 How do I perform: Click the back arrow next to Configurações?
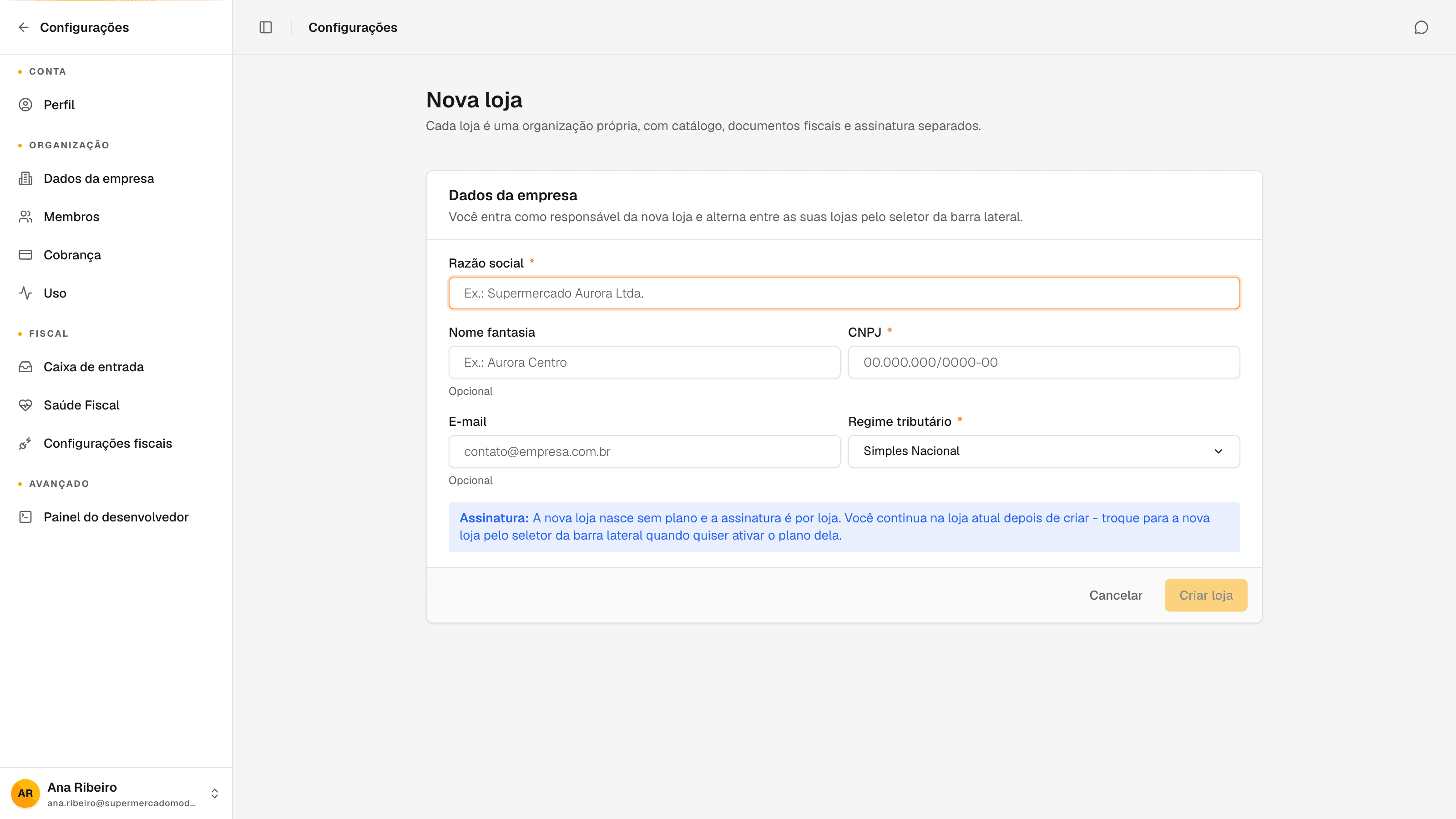pyautogui.click(x=23, y=27)
